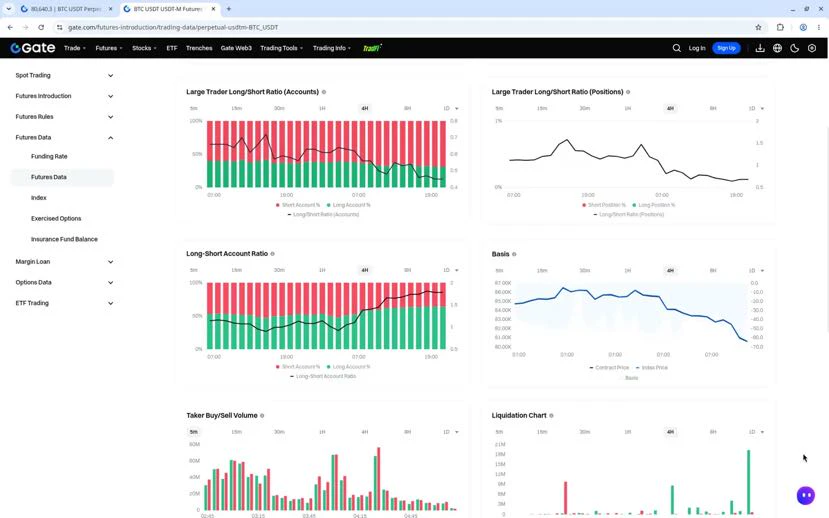This screenshot has height=518, width=829.
Task: Toggle Short Position % legend in Positions chart
Action: [x=604, y=205]
